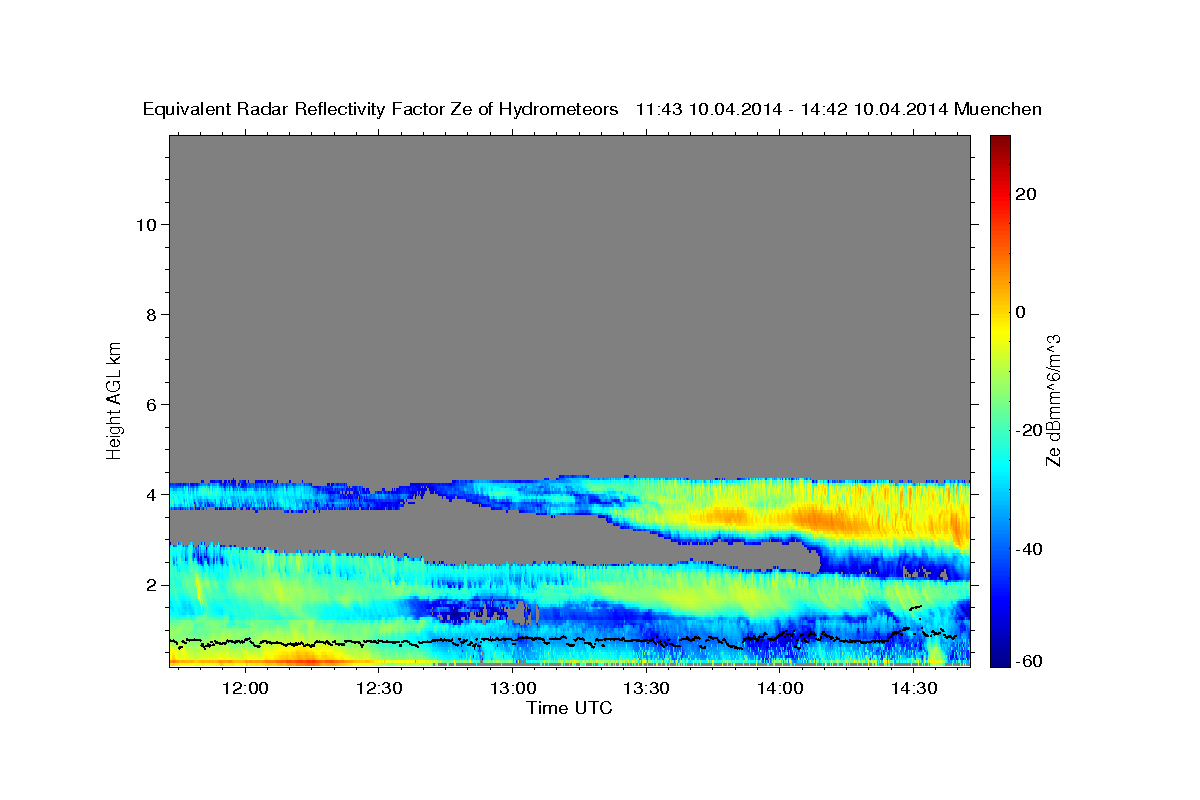Viewport: 1200px width, 800px height.
Task: Click the height tick label '2'
Action: pos(151,584)
